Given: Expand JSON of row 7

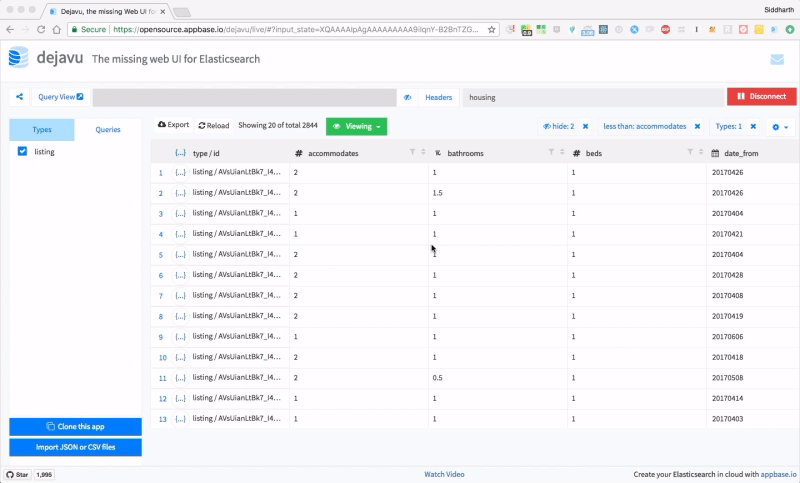Looking at the screenshot, I should (x=180, y=296).
